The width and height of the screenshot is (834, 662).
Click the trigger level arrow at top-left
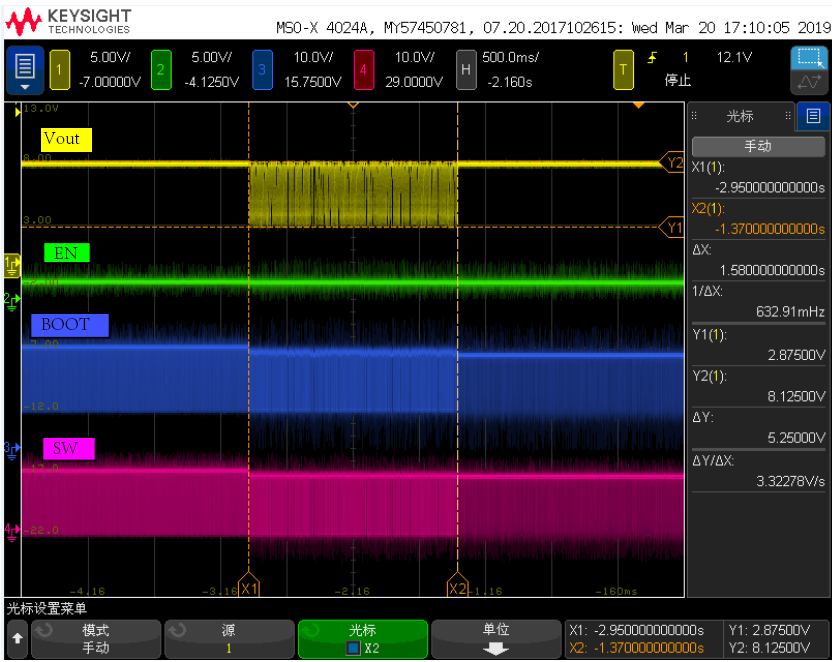click(18, 112)
